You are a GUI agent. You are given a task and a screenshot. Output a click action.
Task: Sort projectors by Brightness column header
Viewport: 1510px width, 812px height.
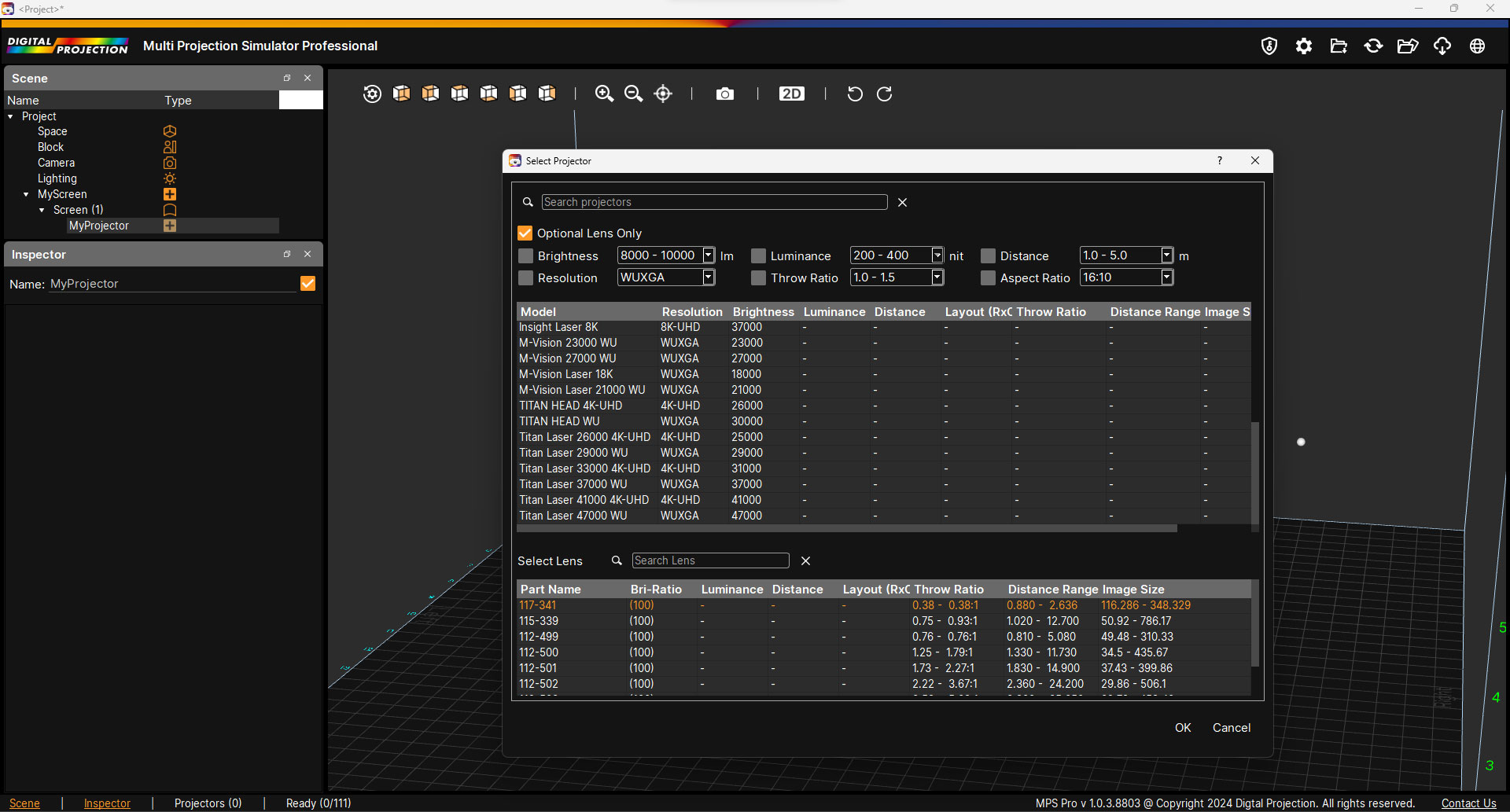[x=764, y=312]
